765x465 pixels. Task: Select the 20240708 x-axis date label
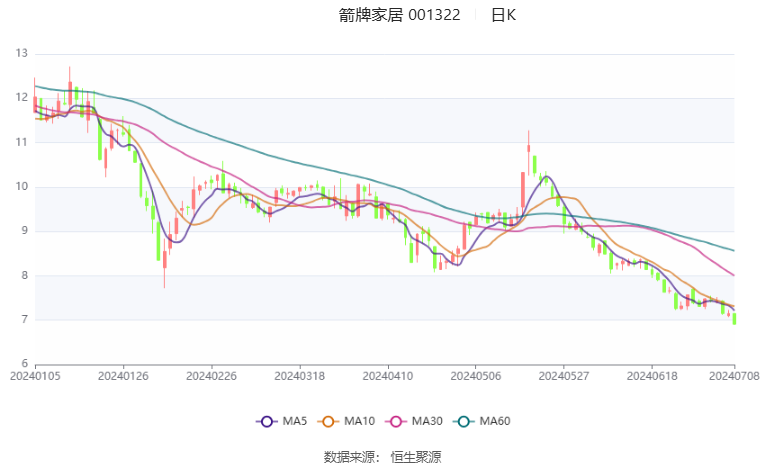(x=734, y=376)
